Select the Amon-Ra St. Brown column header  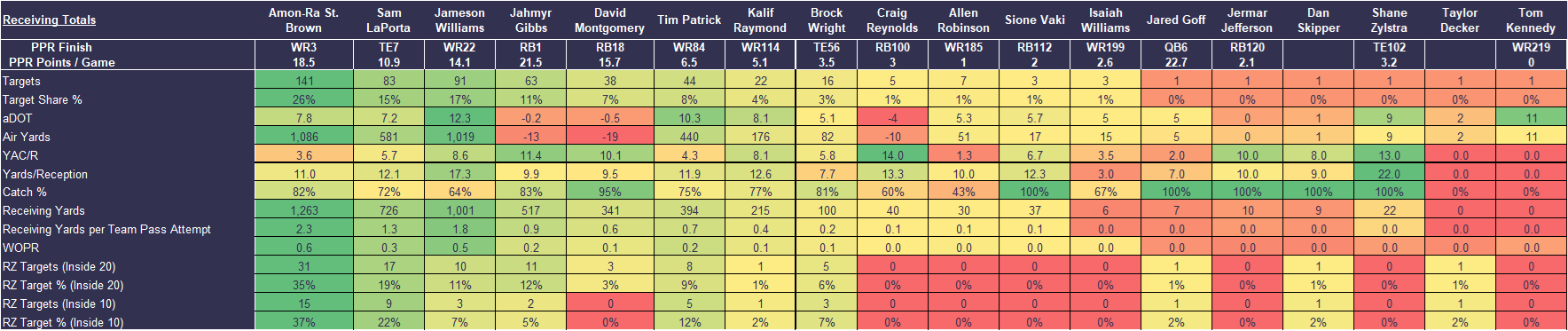303,20
